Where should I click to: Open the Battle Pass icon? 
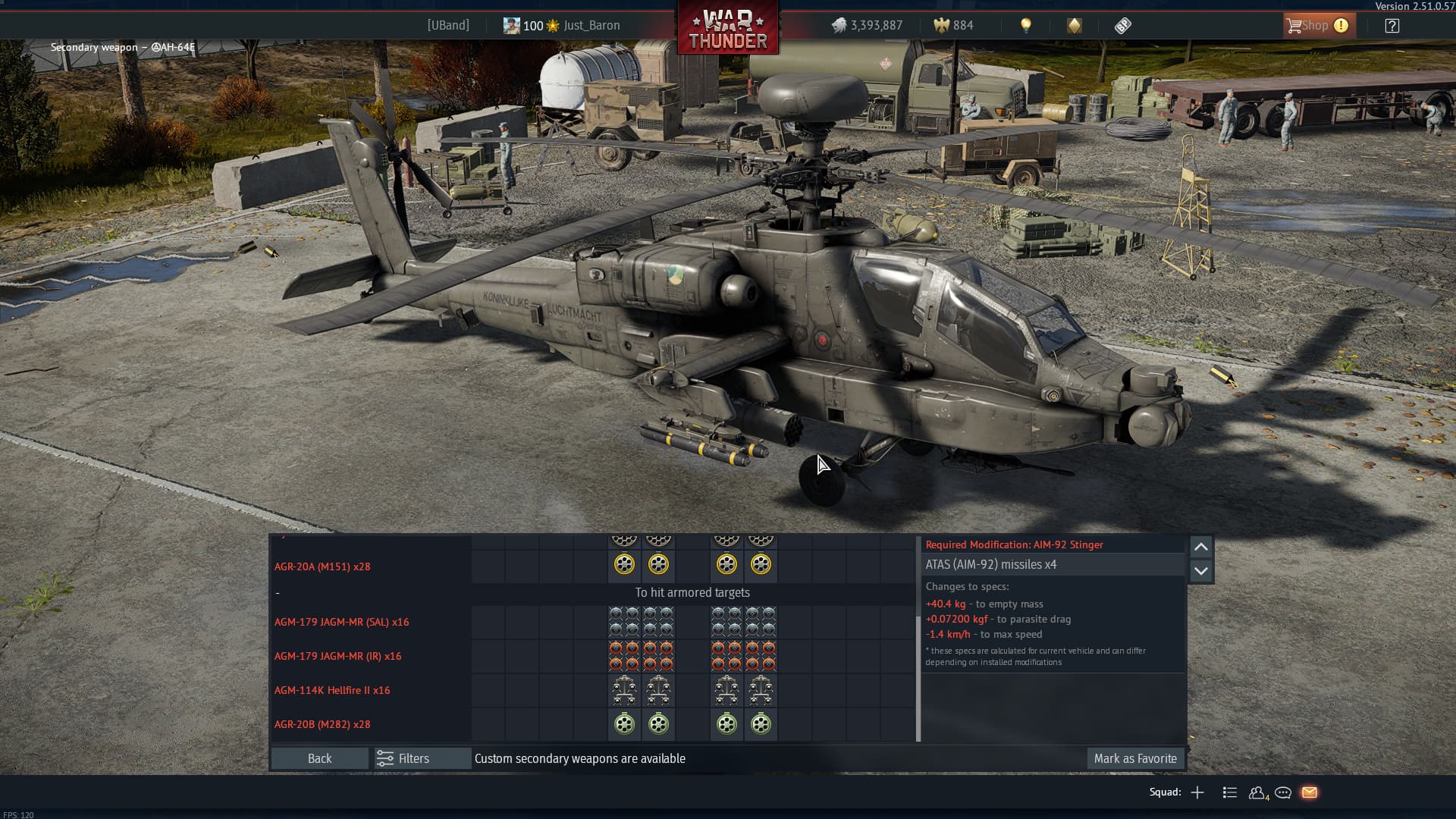pyautogui.click(x=1123, y=26)
